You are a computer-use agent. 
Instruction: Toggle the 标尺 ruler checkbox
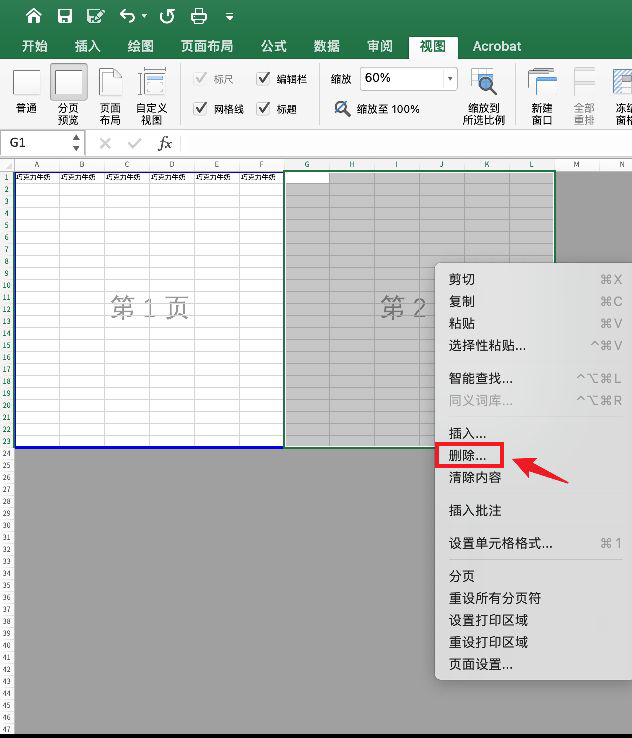(200, 79)
